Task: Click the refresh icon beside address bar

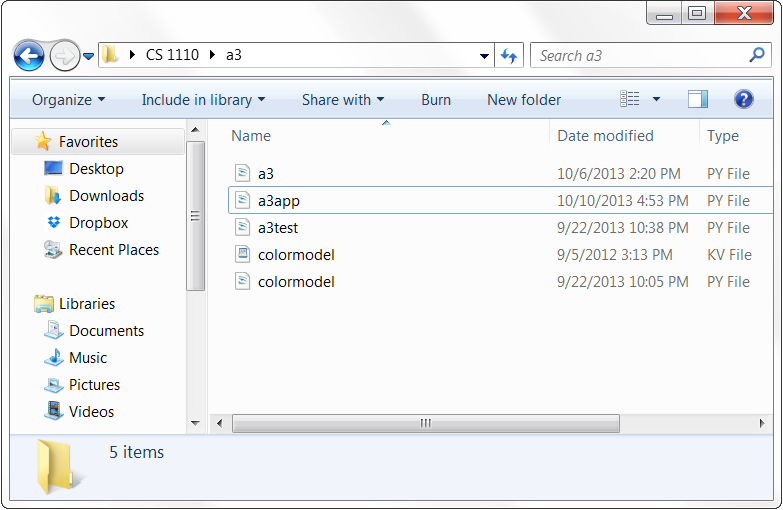Action: tap(509, 56)
